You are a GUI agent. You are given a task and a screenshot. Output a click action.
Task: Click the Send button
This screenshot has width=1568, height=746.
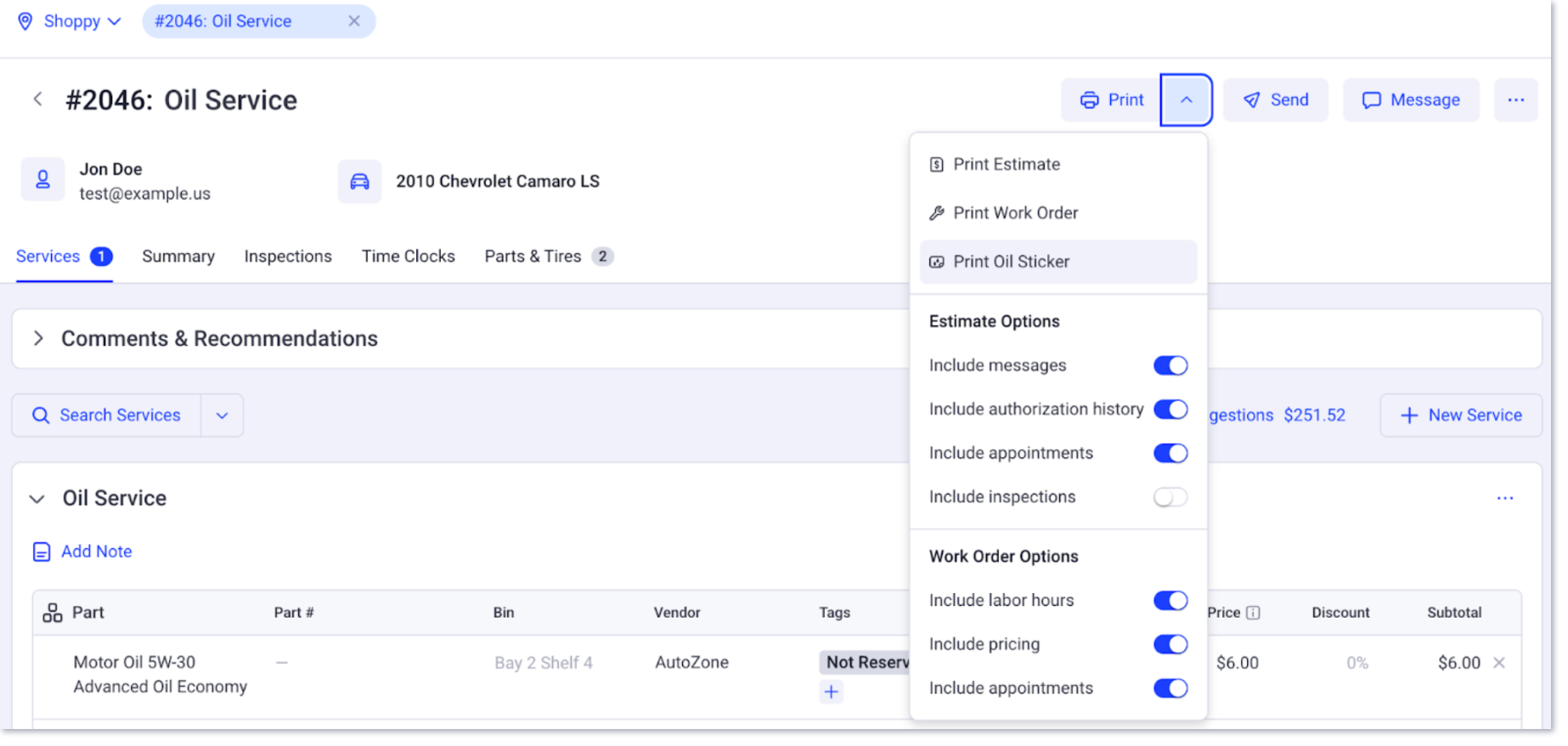click(x=1275, y=100)
